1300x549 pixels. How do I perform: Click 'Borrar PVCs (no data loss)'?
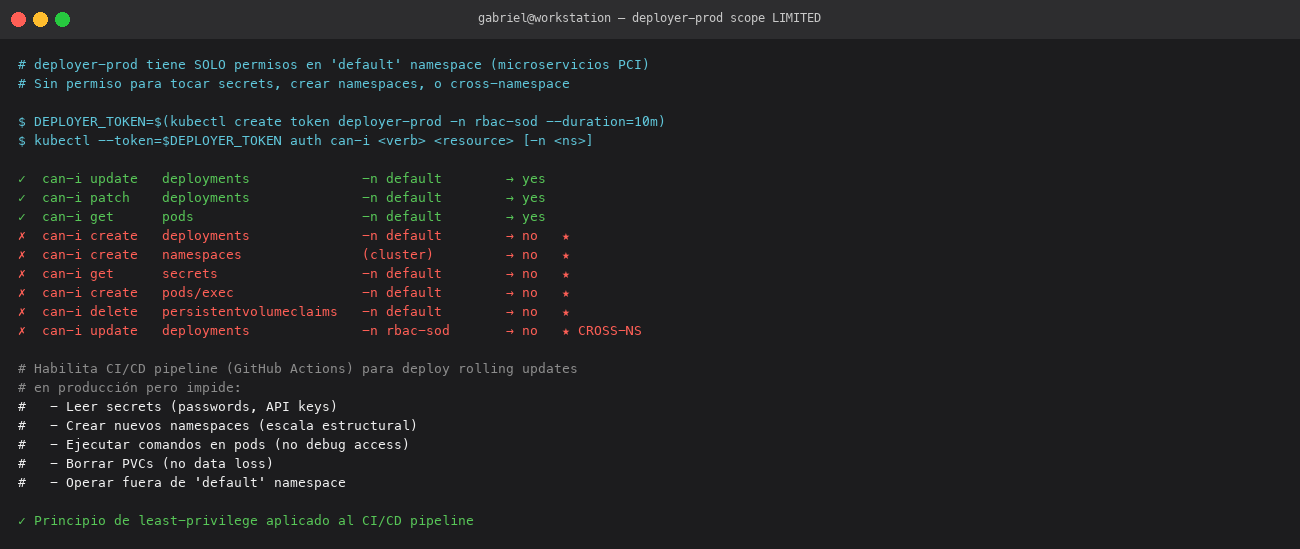170,464
